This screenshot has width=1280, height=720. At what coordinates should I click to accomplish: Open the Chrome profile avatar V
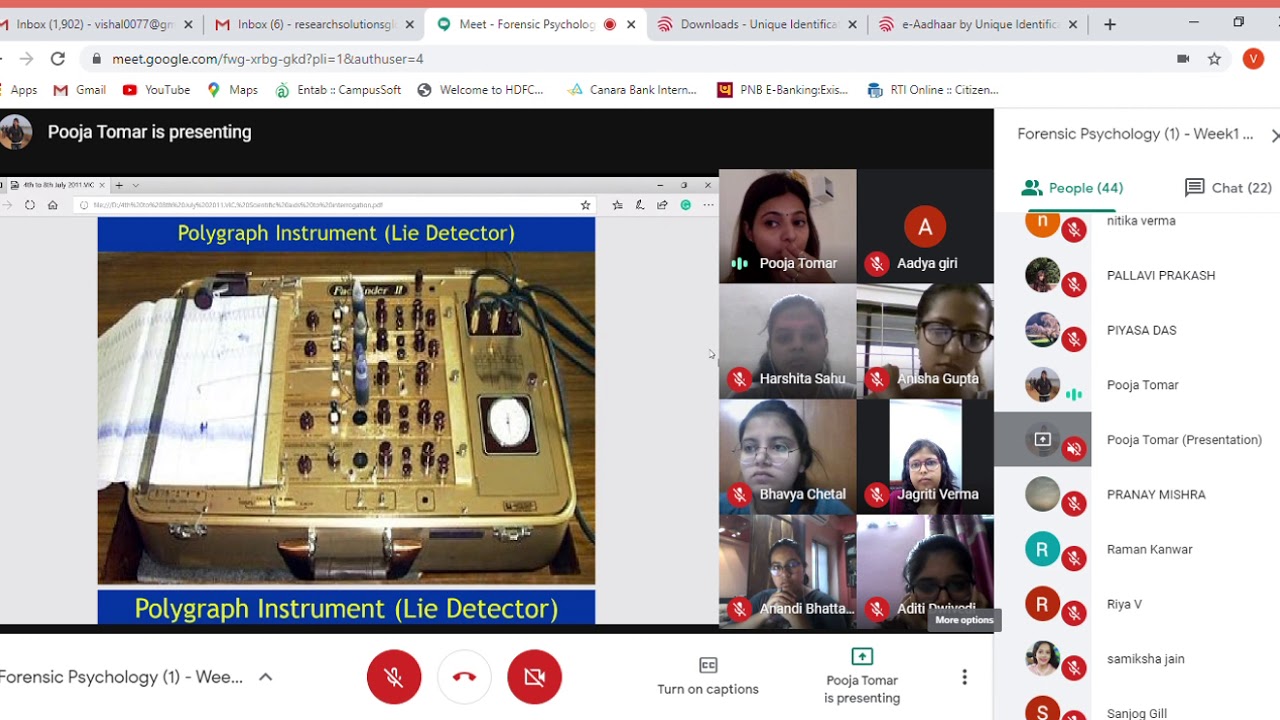point(1253,59)
